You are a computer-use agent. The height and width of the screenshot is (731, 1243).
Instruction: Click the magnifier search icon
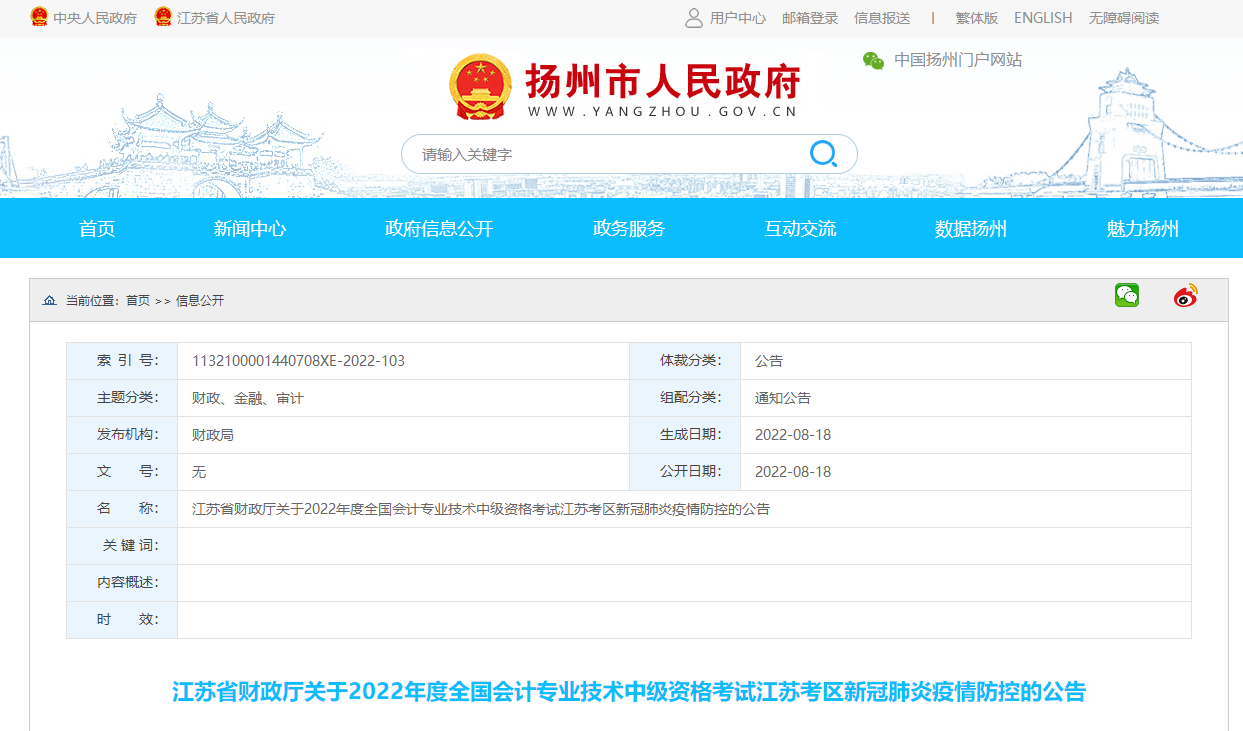(822, 153)
